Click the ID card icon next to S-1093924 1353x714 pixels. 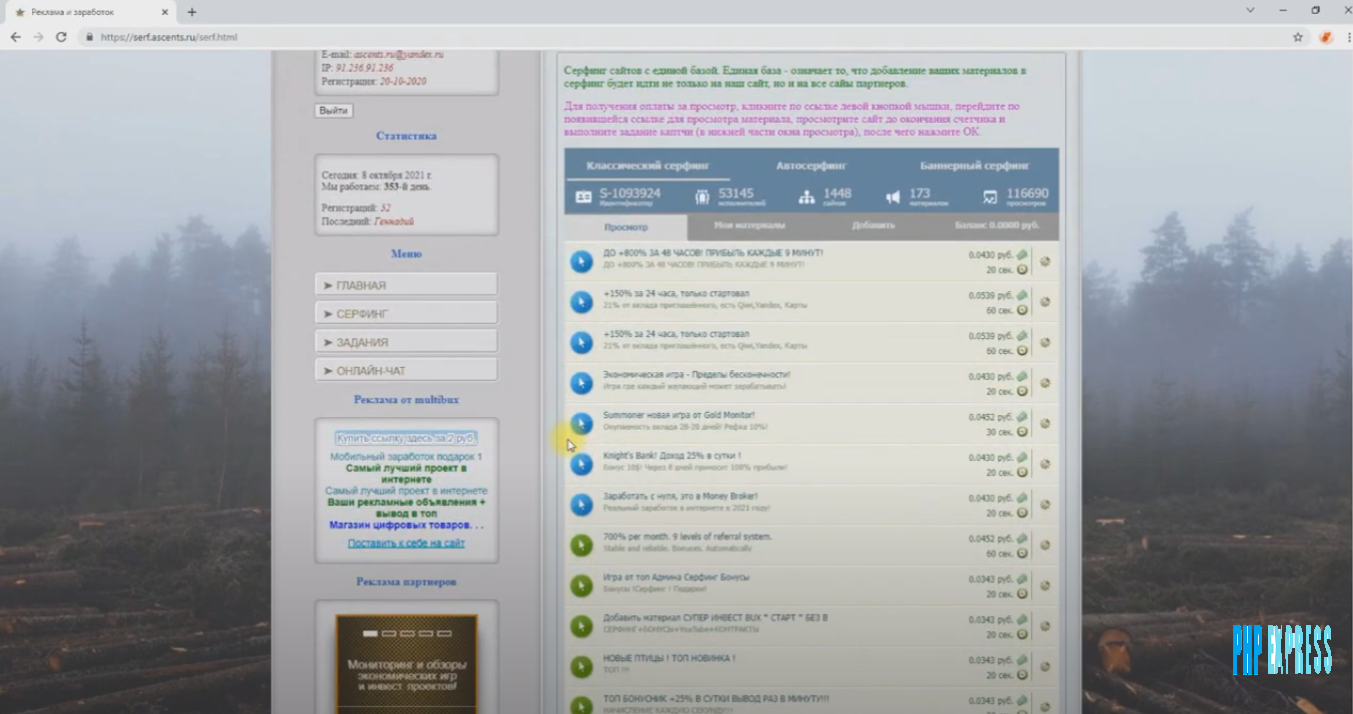click(x=583, y=197)
